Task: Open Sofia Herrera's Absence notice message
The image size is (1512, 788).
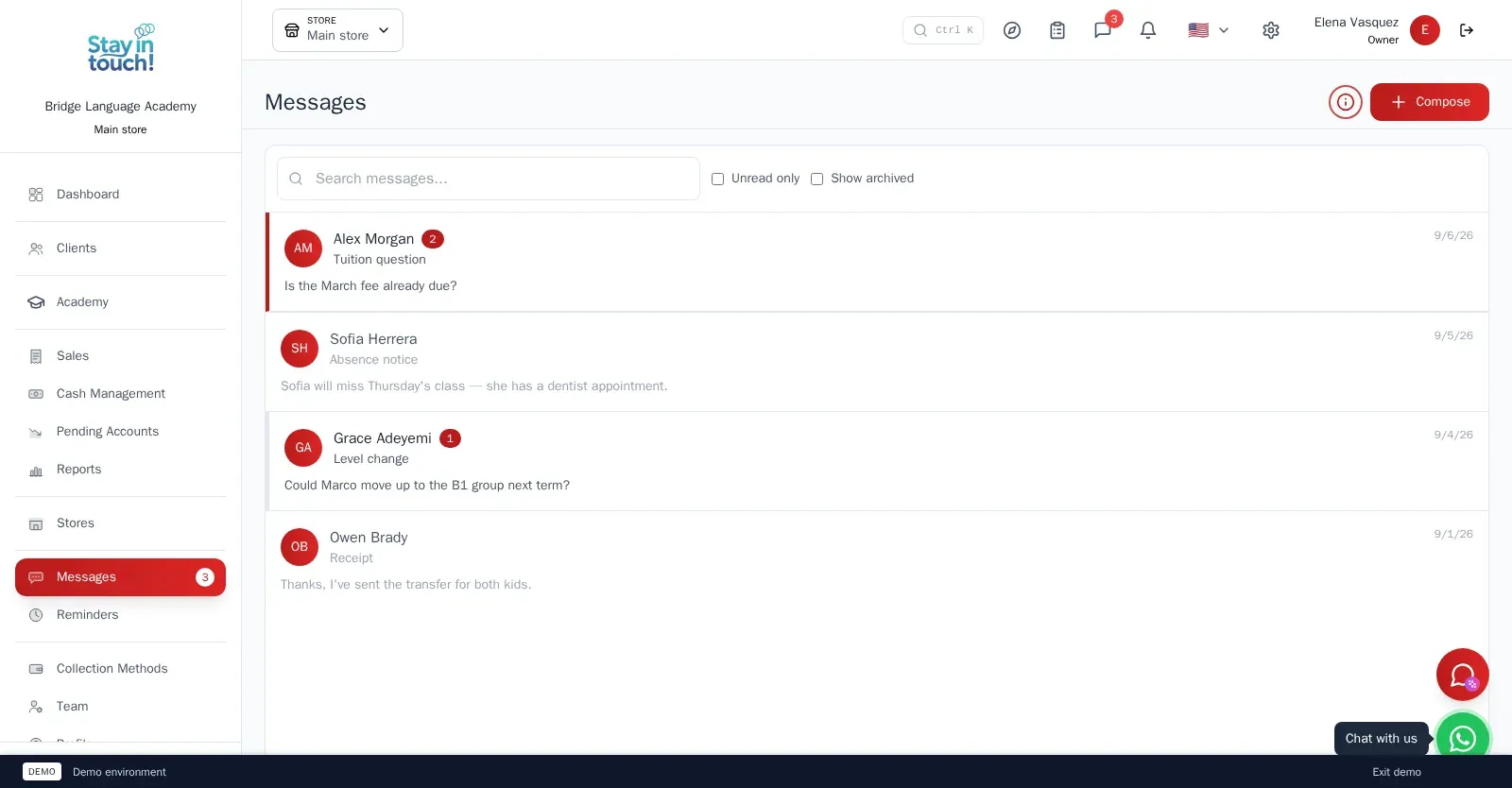Action: 877,362
